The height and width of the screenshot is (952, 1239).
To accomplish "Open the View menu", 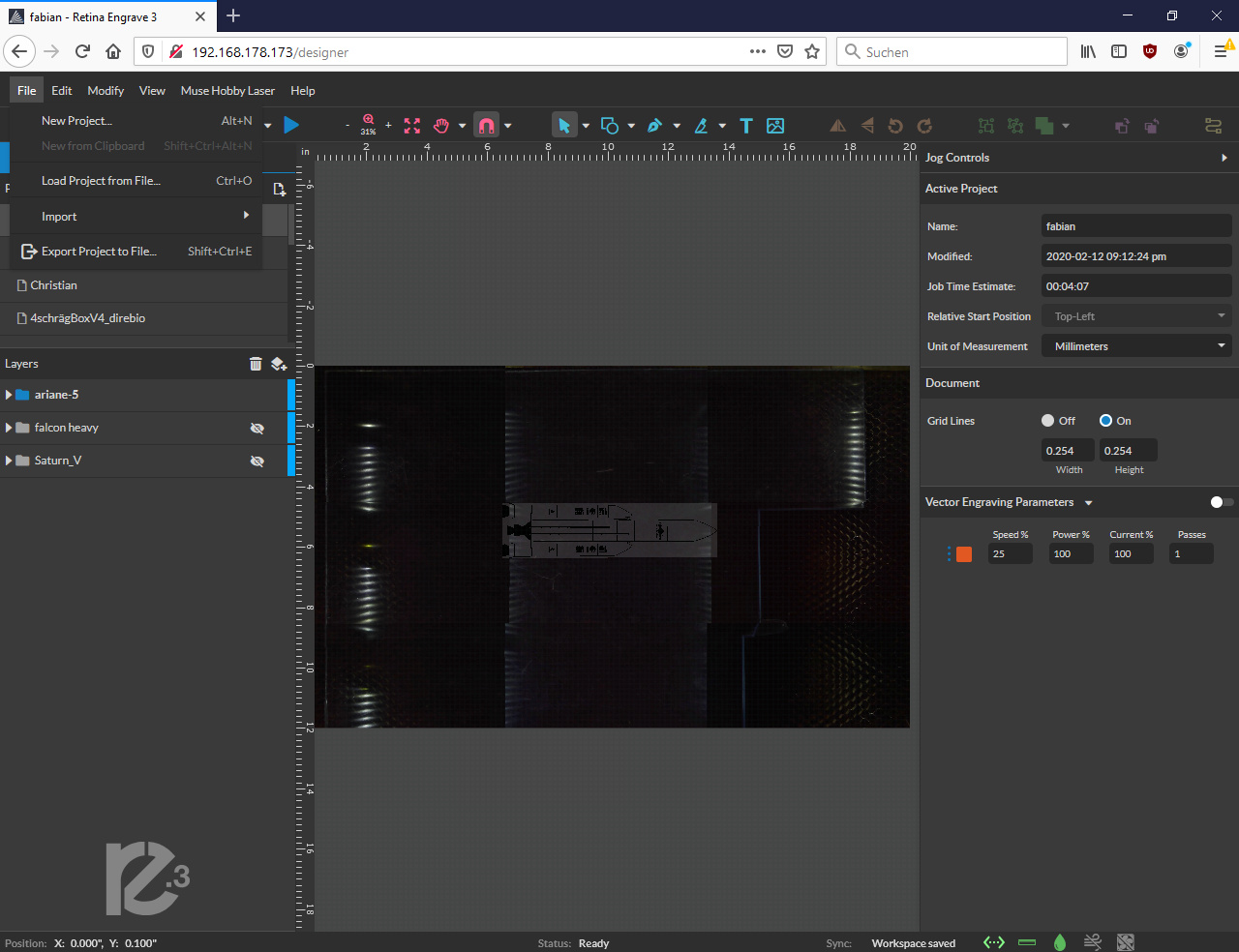I will pos(152,90).
